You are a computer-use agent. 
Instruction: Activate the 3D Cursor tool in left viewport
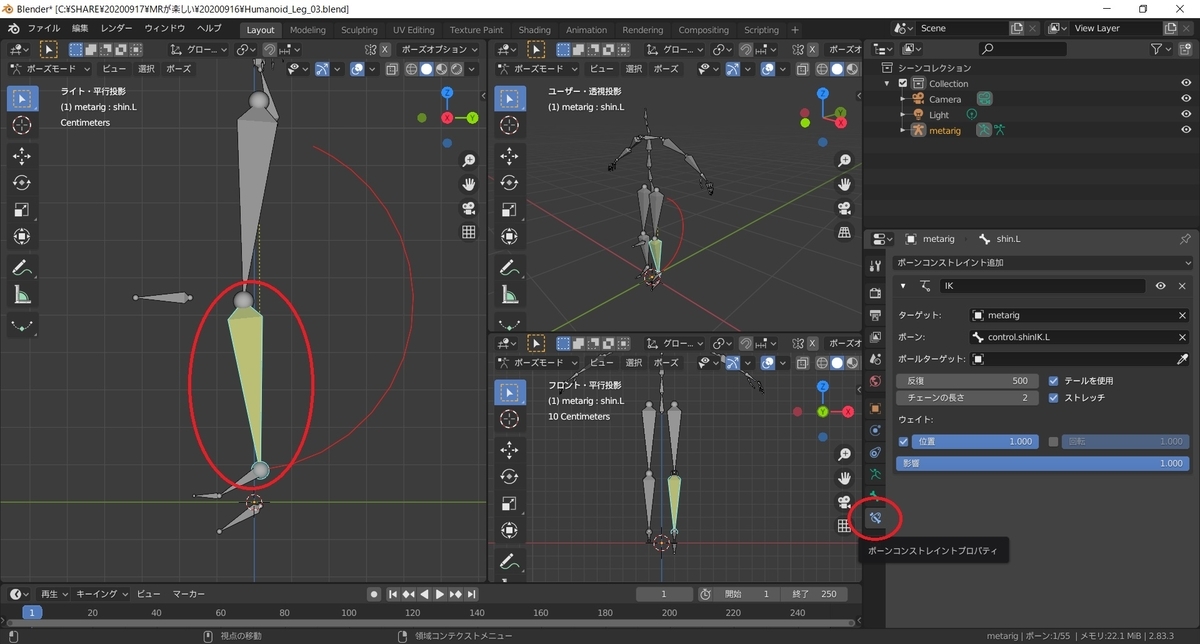pos(22,124)
